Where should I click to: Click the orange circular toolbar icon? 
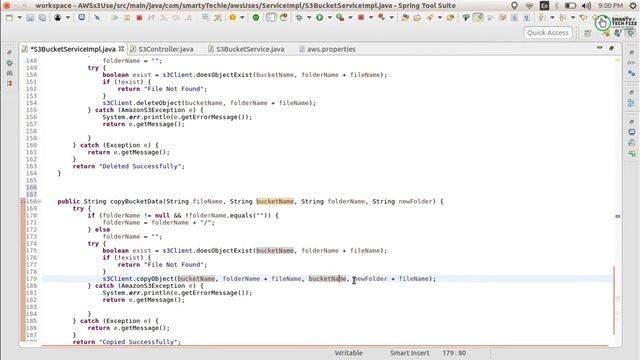click(232, 18)
